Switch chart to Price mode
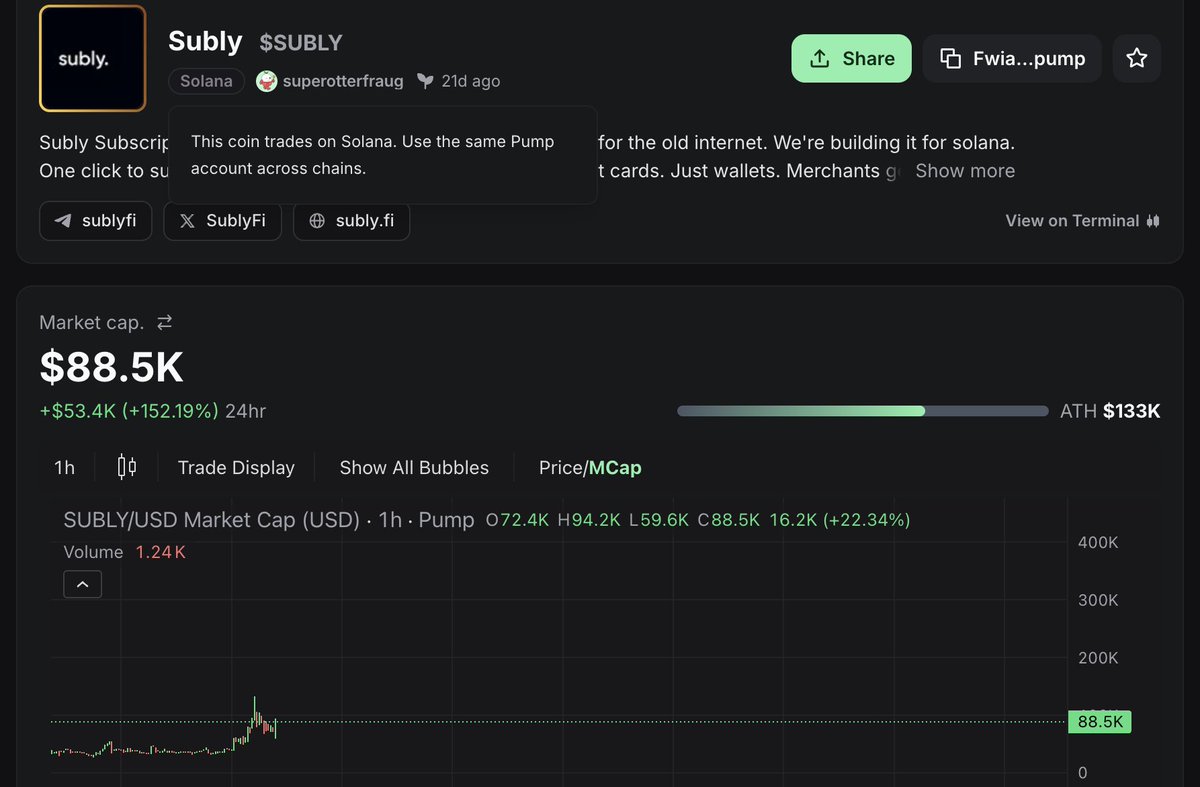This screenshot has width=1200, height=787. point(560,467)
